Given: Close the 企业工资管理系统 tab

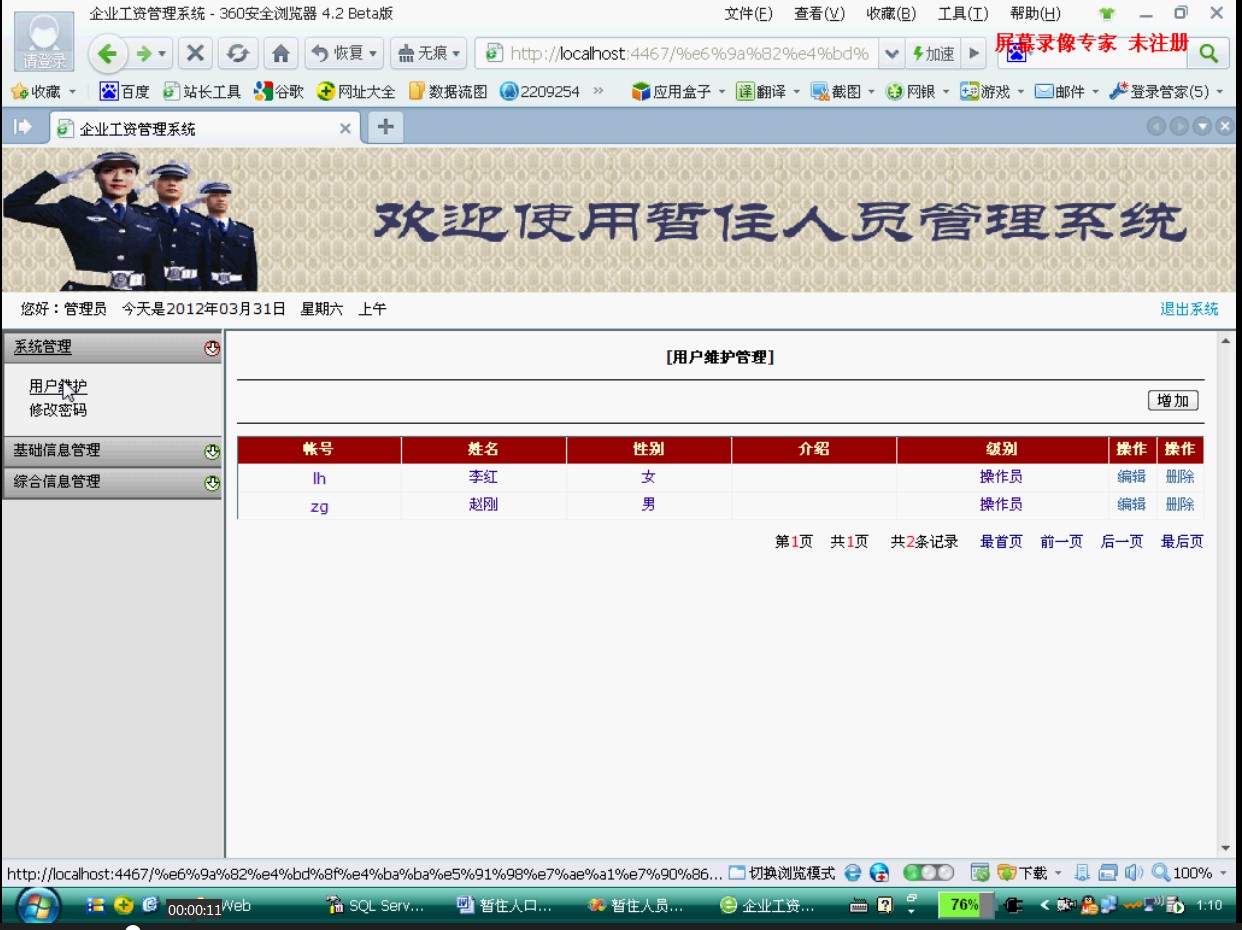Looking at the screenshot, I should (x=345, y=128).
